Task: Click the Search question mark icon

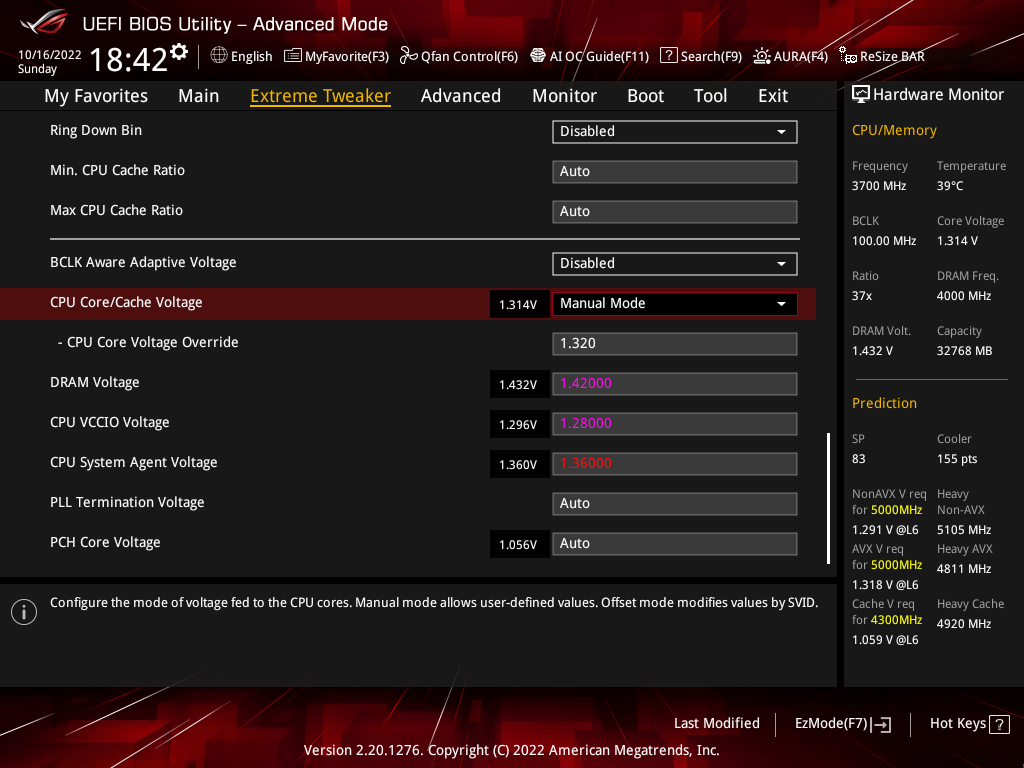Action: pyautogui.click(x=669, y=56)
